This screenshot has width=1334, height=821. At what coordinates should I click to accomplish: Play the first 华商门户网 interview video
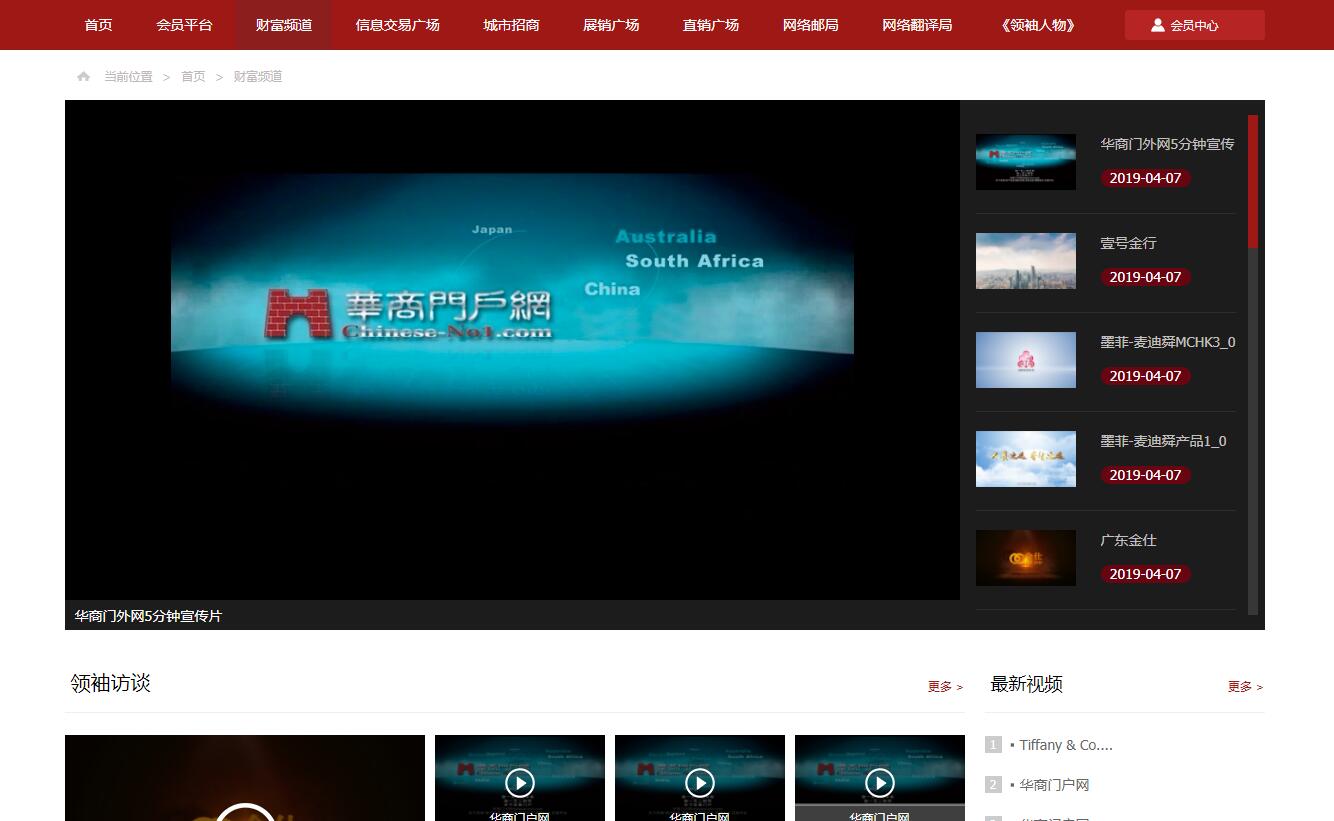coord(520,782)
